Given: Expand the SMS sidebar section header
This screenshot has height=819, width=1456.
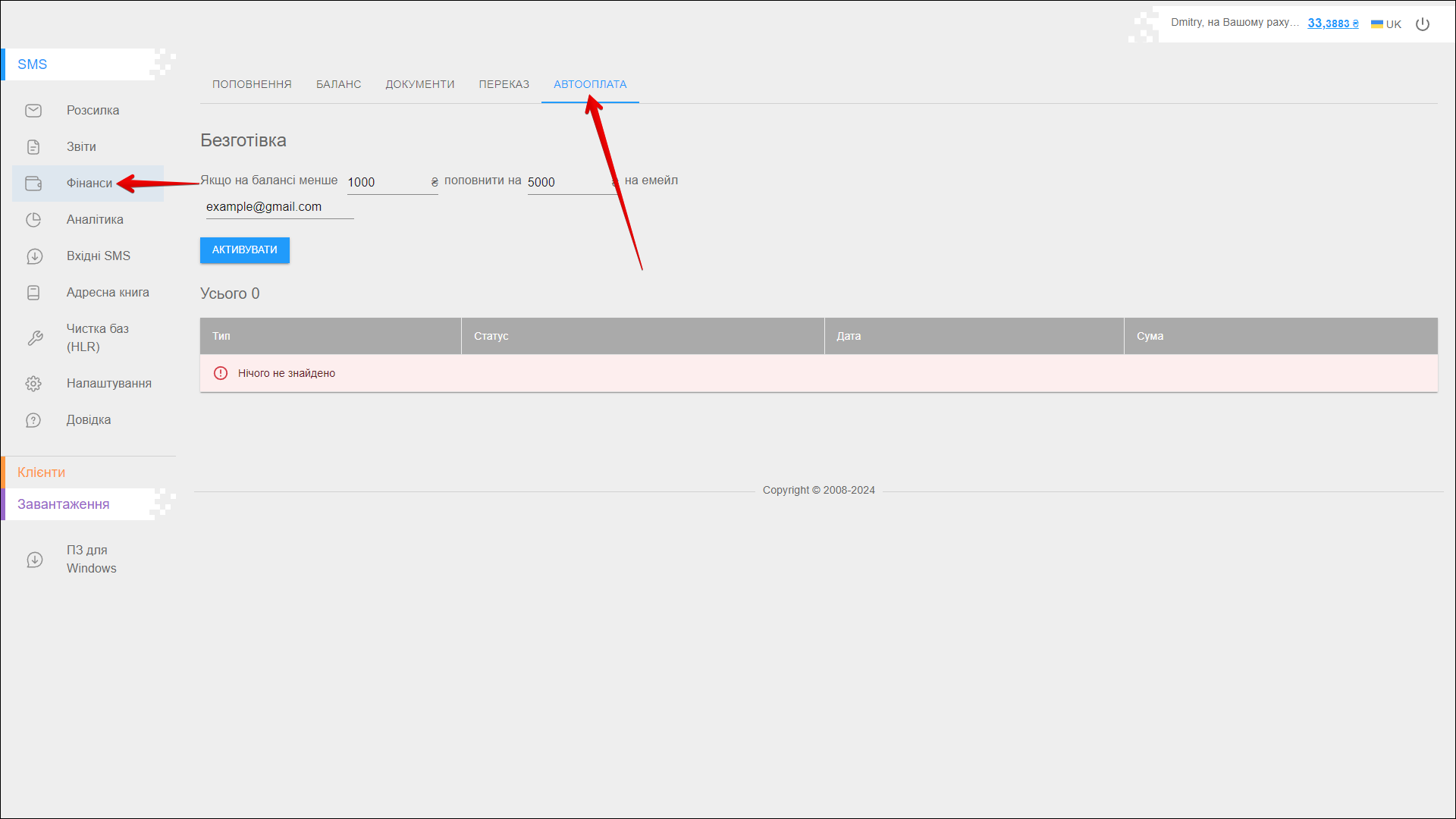Looking at the screenshot, I should (x=33, y=64).
